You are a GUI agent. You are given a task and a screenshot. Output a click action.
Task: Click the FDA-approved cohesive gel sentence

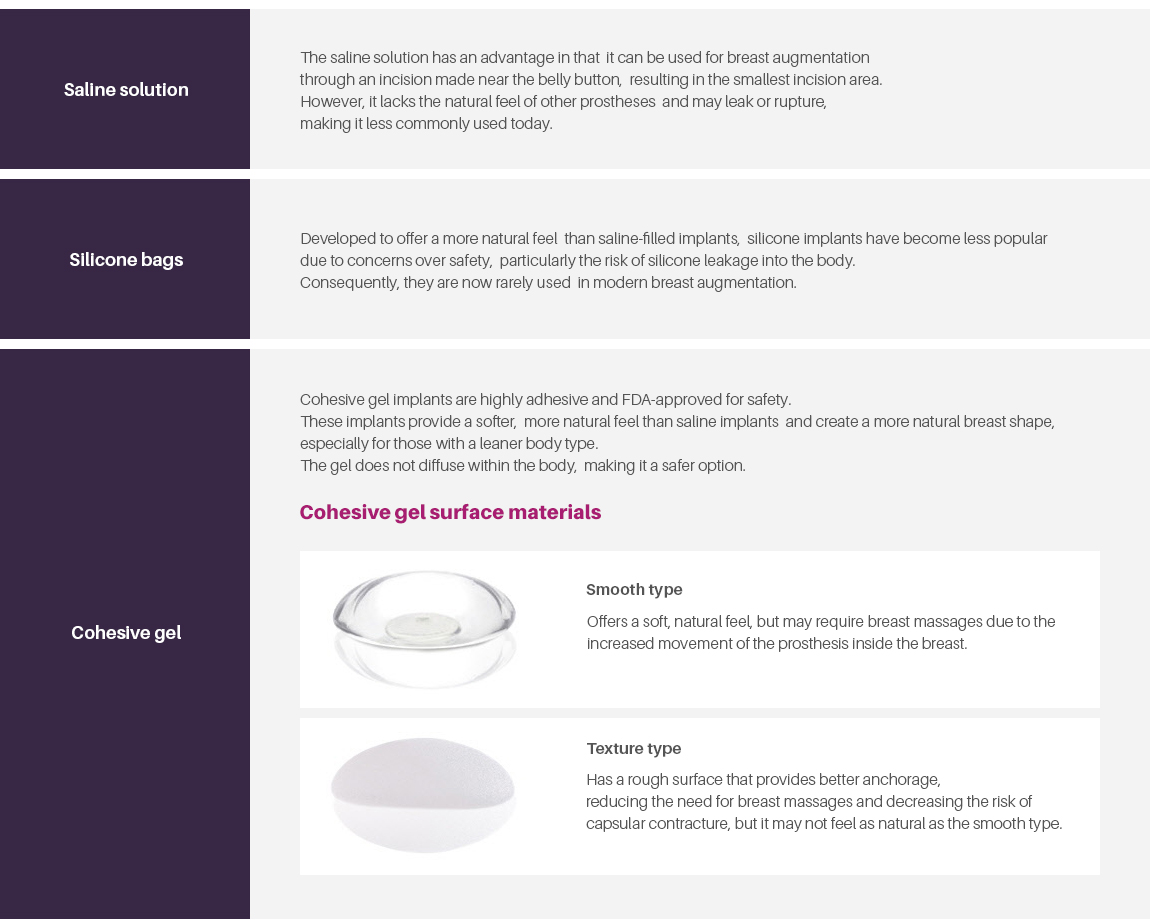click(545, 400)
